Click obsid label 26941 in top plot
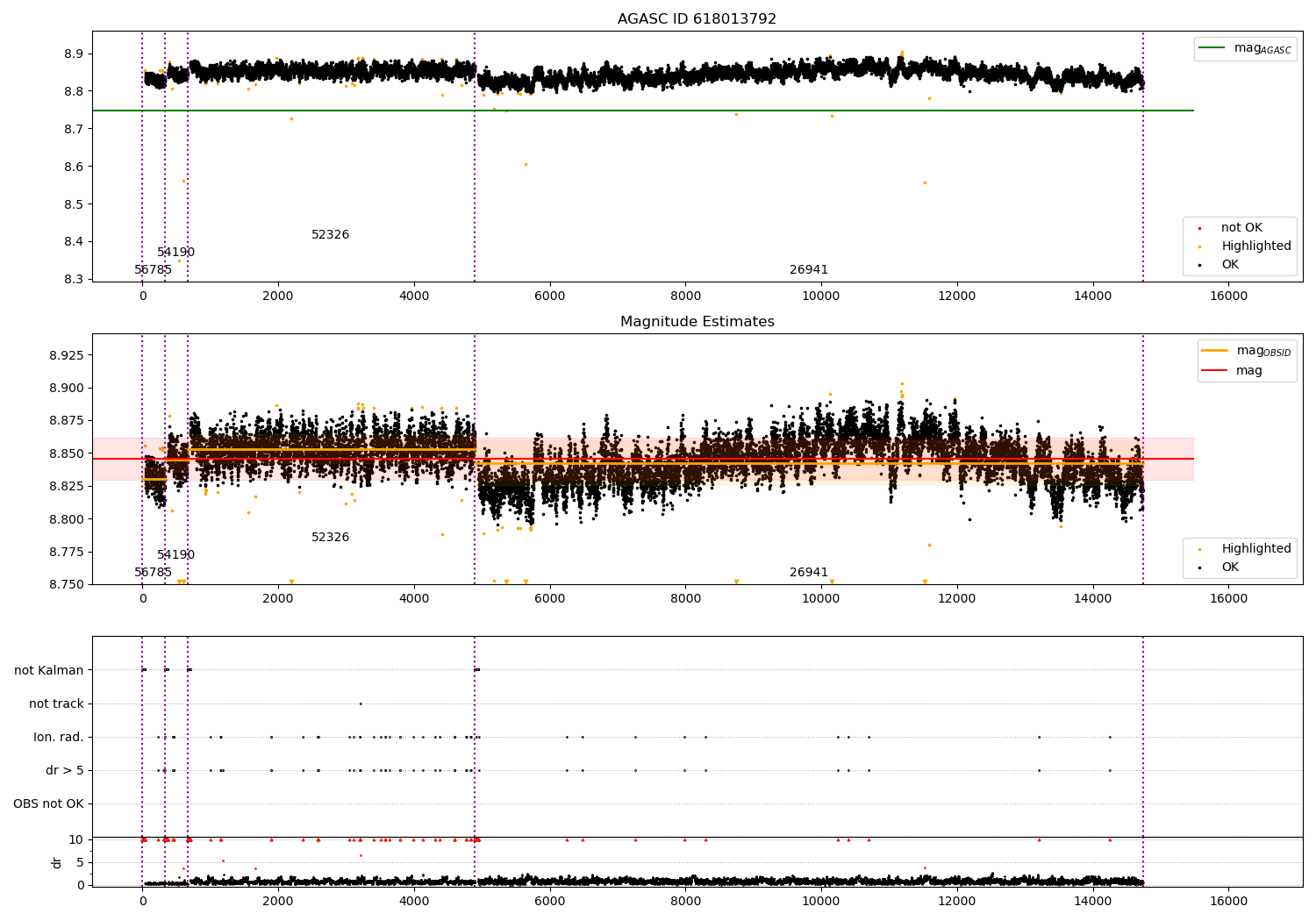This screenshot has height=921, width=1316. (x=808, y=270)
